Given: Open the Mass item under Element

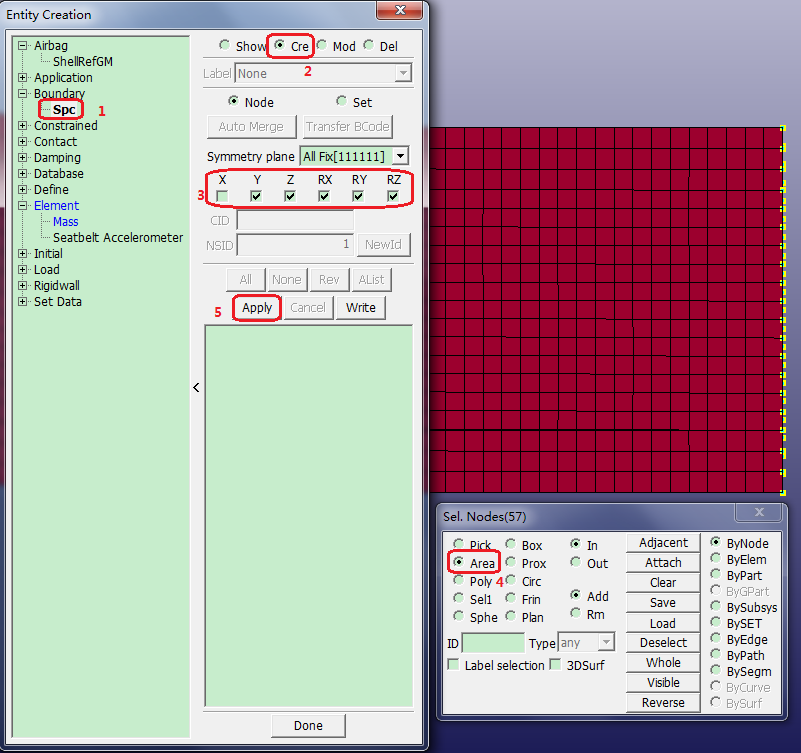Looking at the screenshot, I should 65,222.
